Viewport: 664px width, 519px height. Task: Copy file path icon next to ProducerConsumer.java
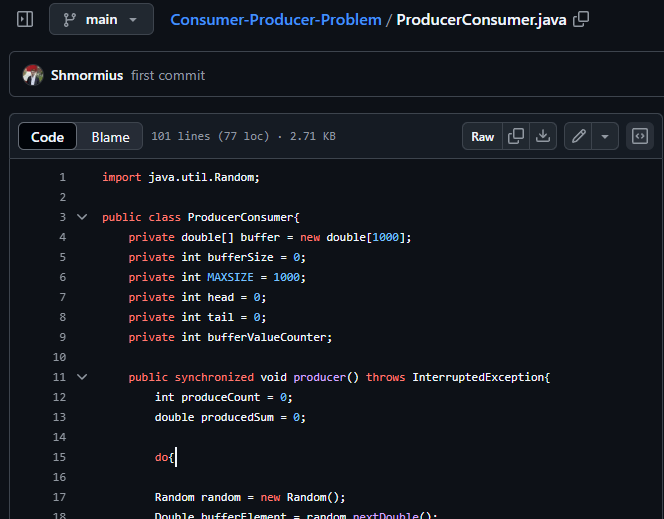tap(581, 19)
